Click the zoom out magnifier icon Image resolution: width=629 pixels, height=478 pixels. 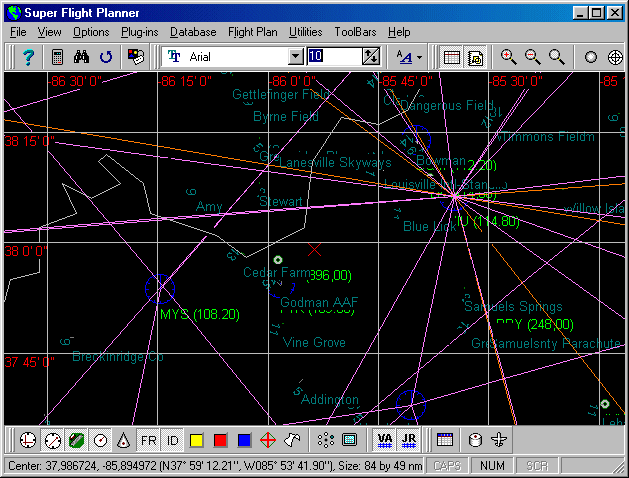532,57
